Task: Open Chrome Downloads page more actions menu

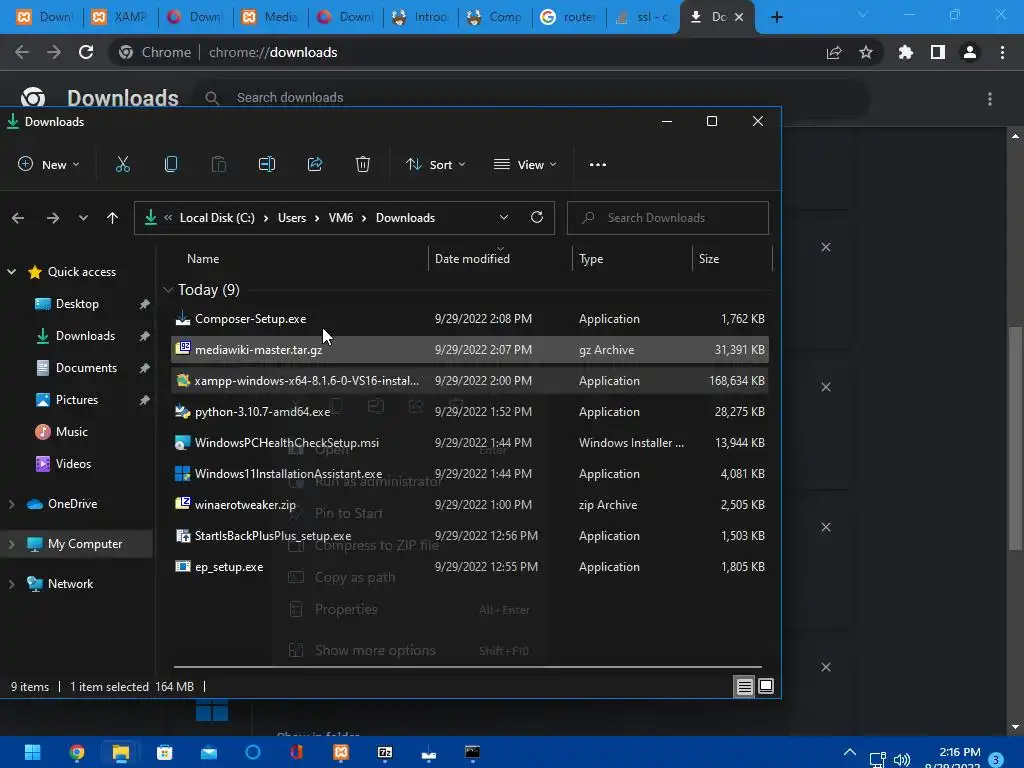Action: pos(990,99)
